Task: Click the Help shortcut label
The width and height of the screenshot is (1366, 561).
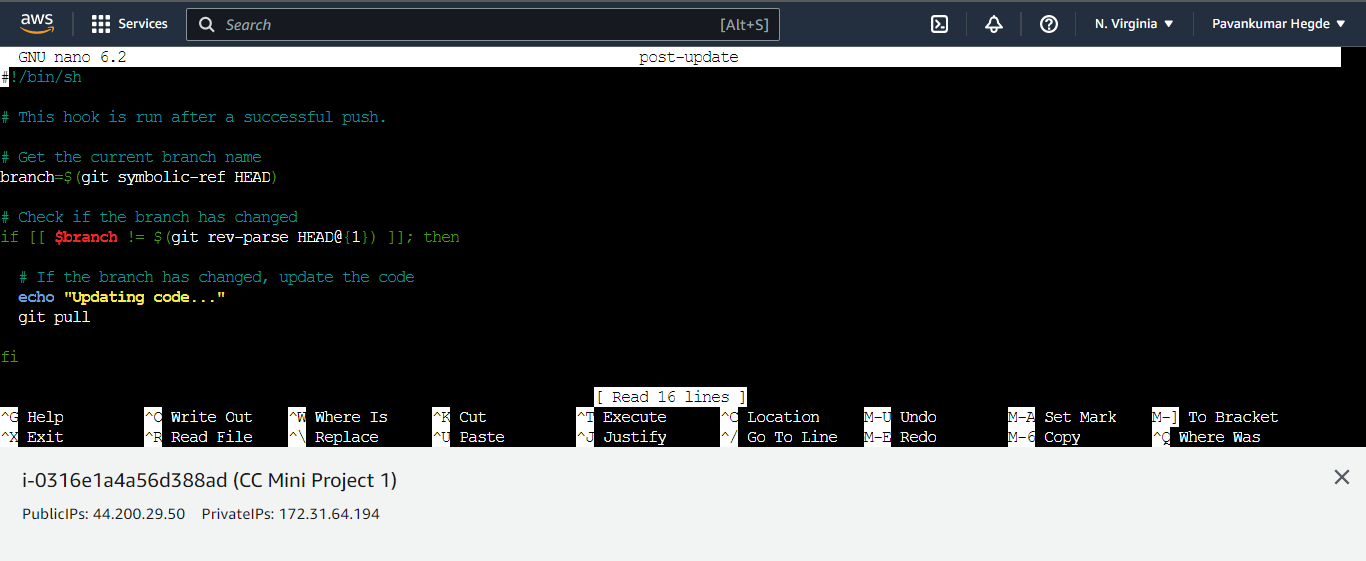Action: [x=45, y=417]
